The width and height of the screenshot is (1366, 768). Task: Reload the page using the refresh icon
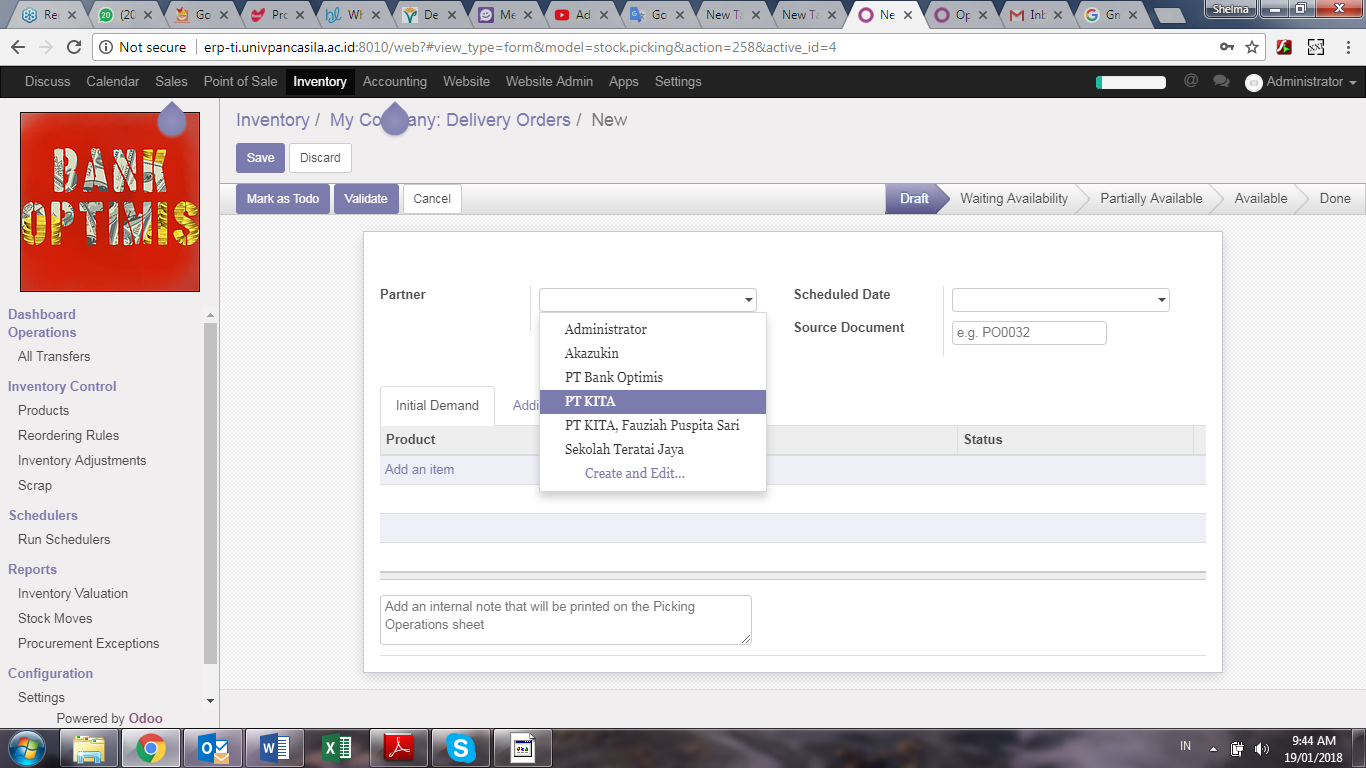click(73, 47)
